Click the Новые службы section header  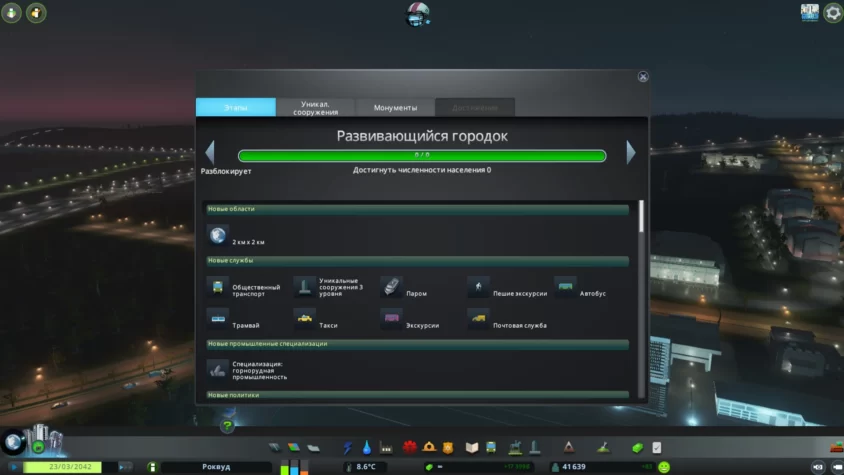click(x=418, y=261)
